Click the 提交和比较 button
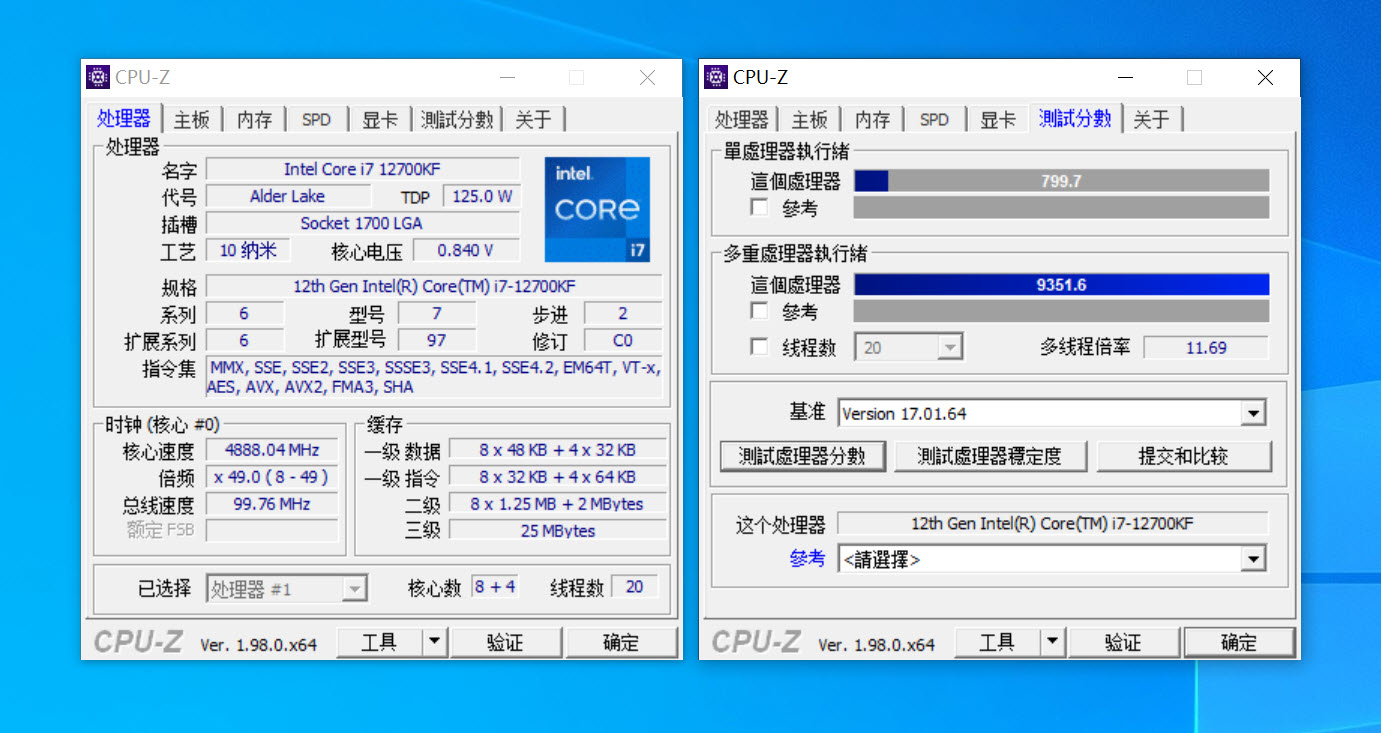This screenshot has width=1381, height=733. pos(1185,455)
